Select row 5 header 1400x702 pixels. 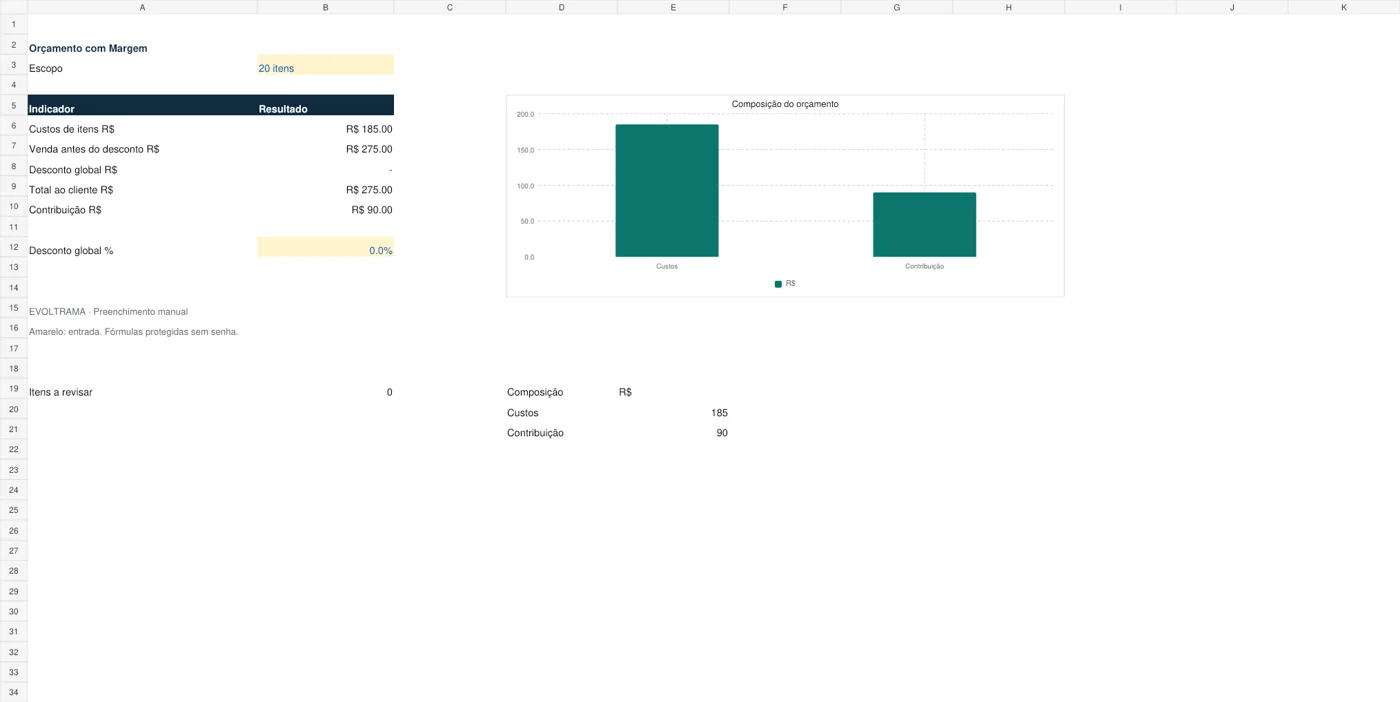pyautogui.click(x=14, y=105)
